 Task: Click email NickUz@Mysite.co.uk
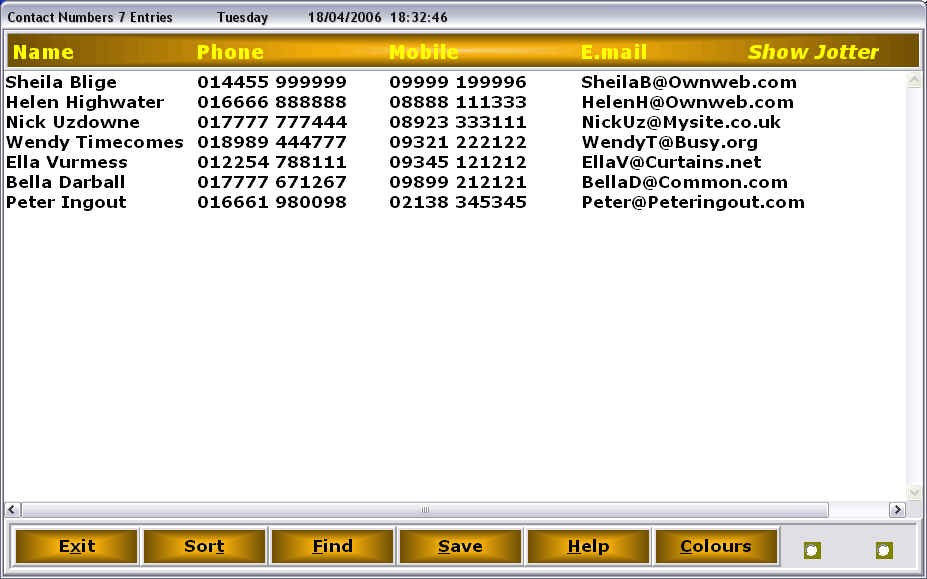coord(681,122)
